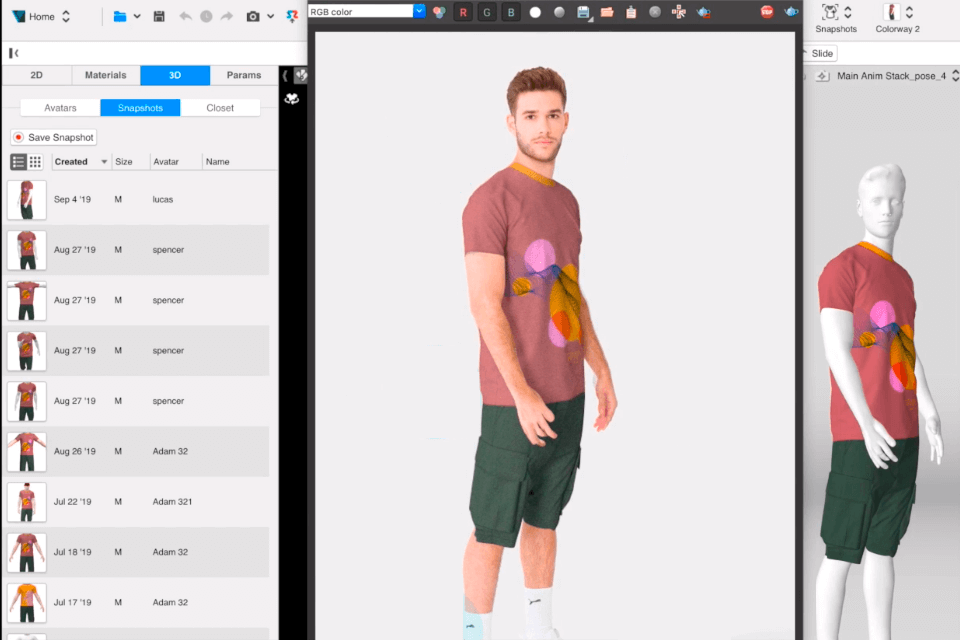Open the history clock icon
960x640 pixels.
pyautogui.click(x=206, y=17)
